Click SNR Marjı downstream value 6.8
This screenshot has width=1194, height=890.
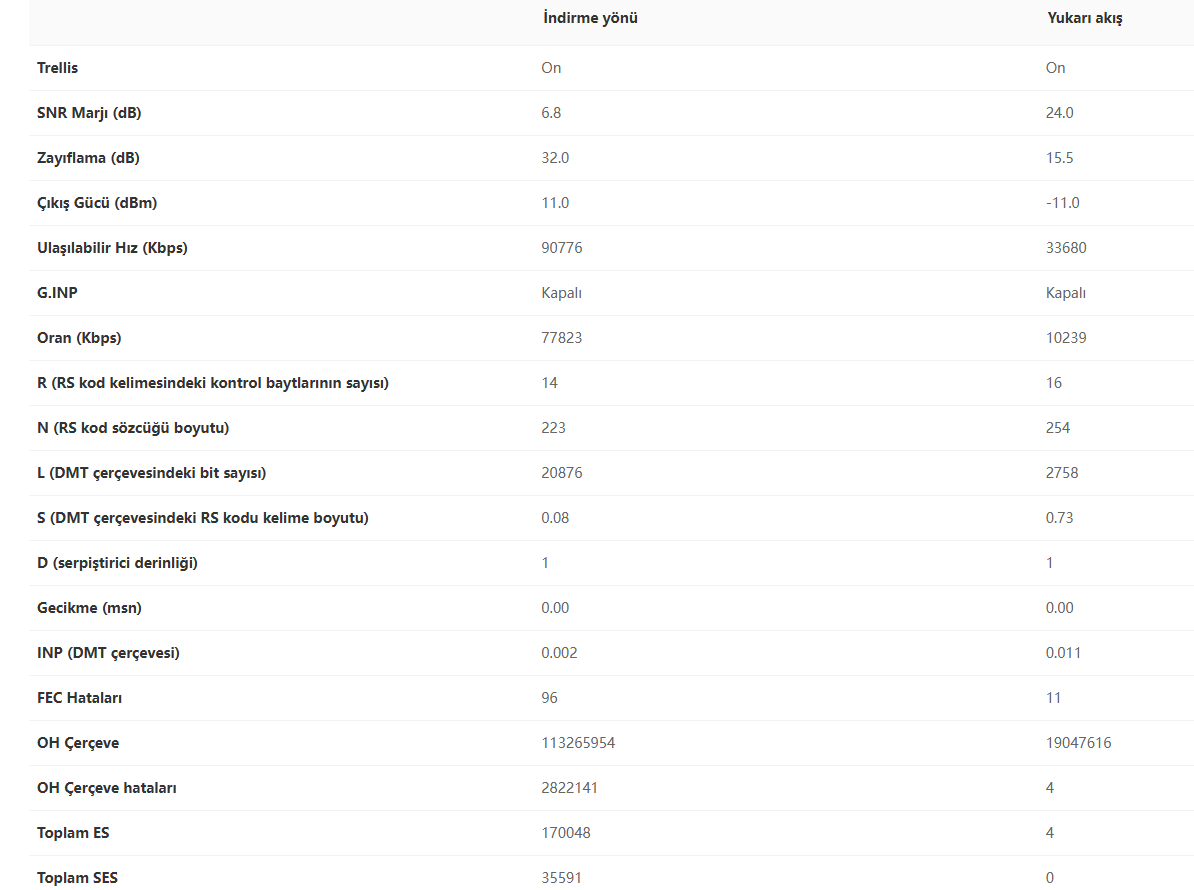click(551, 113)
